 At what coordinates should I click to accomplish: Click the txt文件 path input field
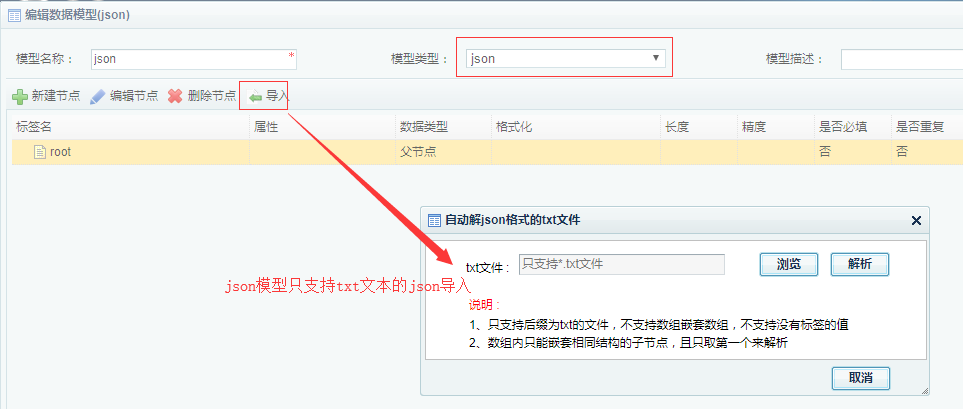point(622,264)
